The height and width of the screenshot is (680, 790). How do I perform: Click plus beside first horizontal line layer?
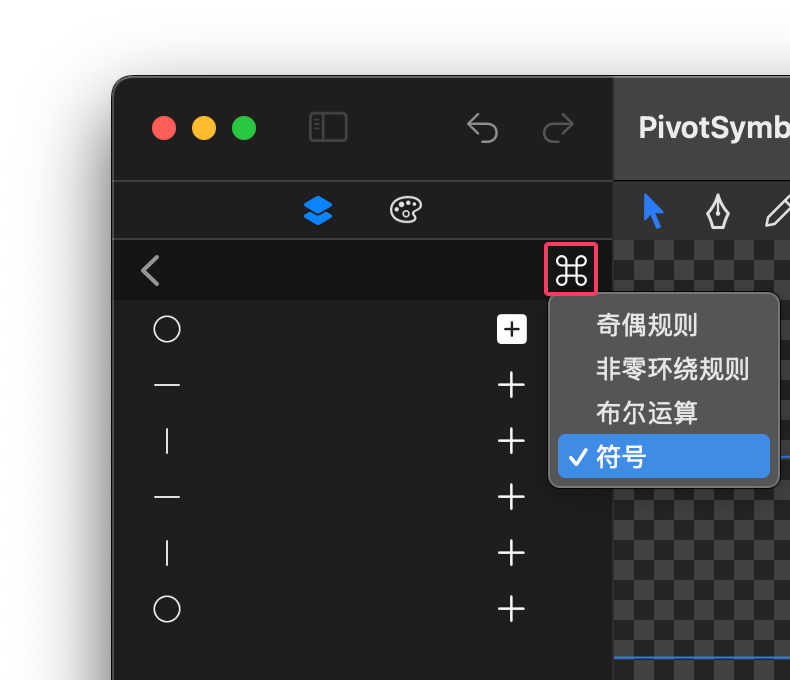(511, 385)
